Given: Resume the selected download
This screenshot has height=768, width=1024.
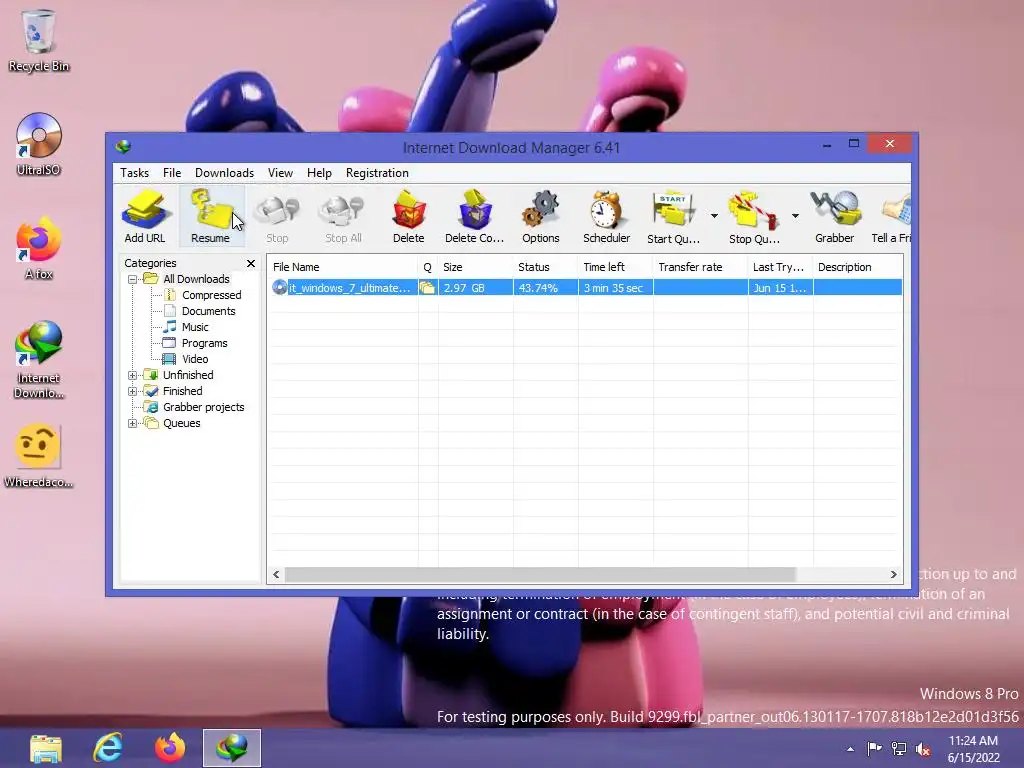Looking at the screenshot, I should (210, 217).
